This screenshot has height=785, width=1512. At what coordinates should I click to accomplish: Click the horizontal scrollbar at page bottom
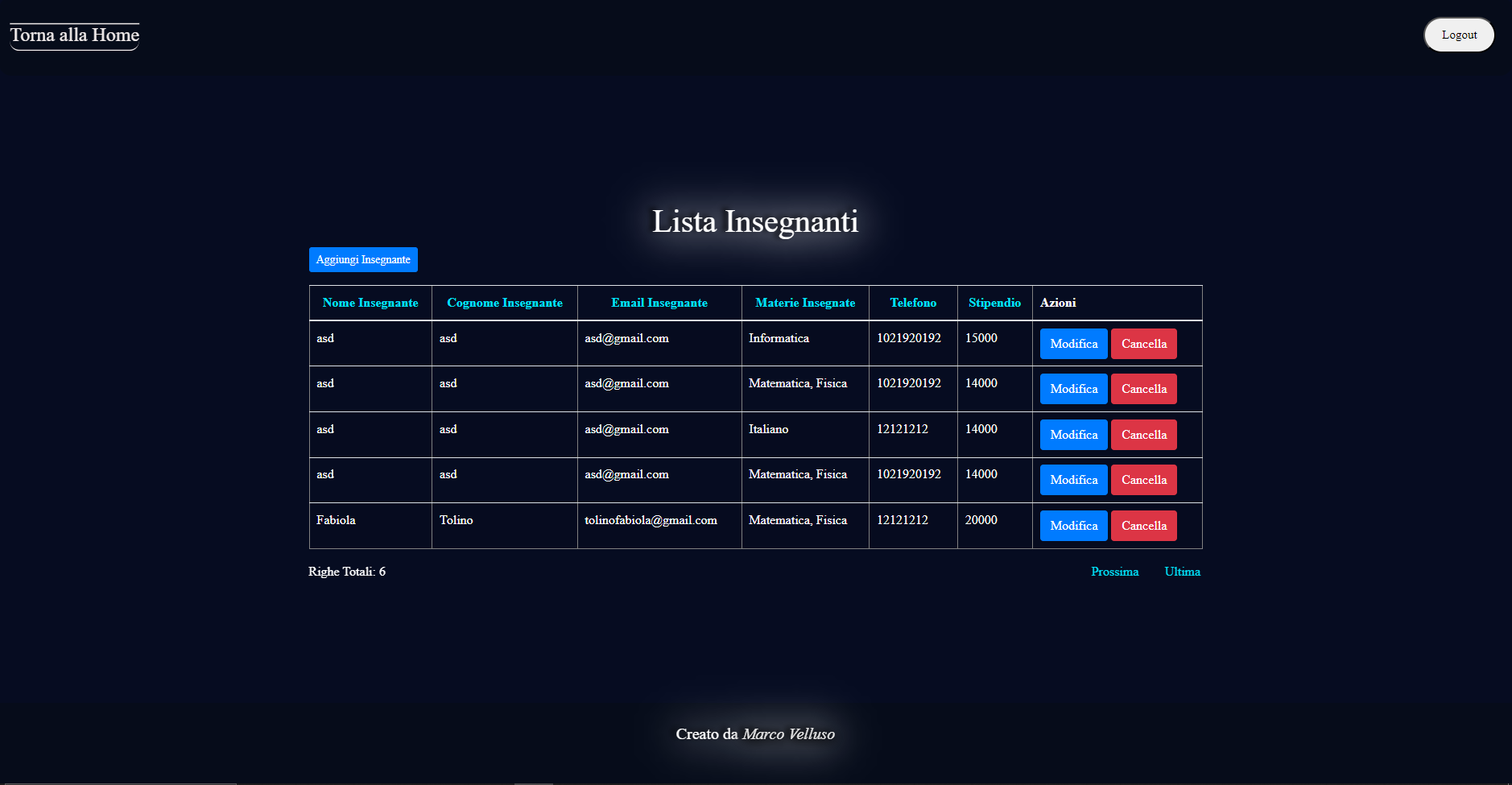[x=121, y=782]
